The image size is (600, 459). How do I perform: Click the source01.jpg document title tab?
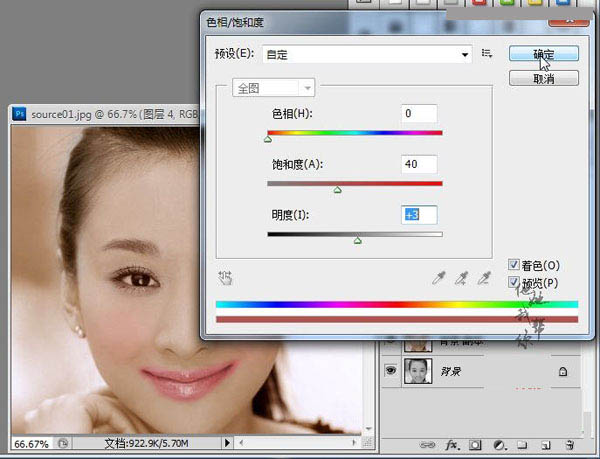click(x=114, y=114)
